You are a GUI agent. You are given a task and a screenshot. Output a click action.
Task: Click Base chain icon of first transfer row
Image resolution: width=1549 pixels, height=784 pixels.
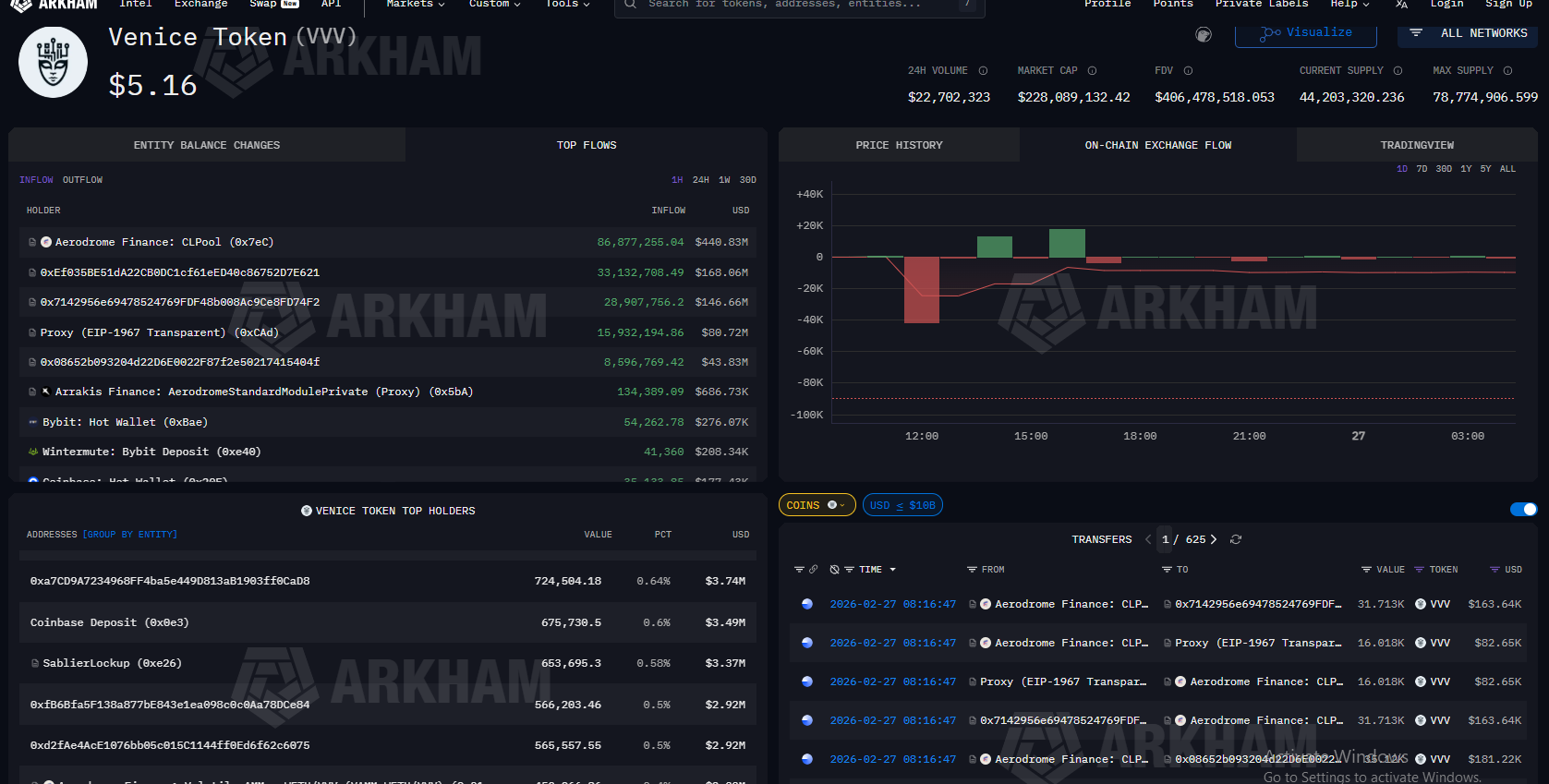pyautogui.click(x=807, y=604)
